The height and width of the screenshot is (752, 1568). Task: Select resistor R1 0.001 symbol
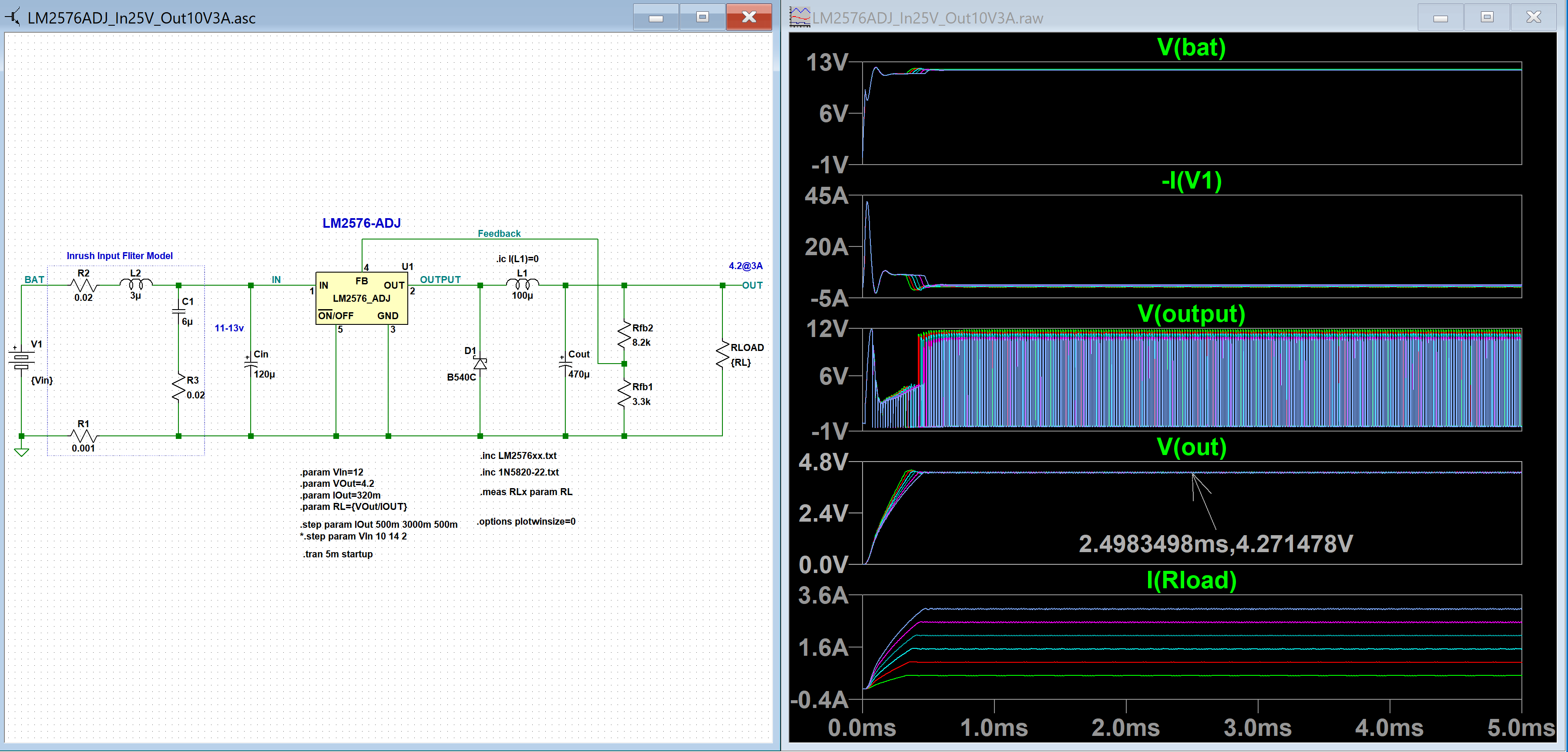84,436
